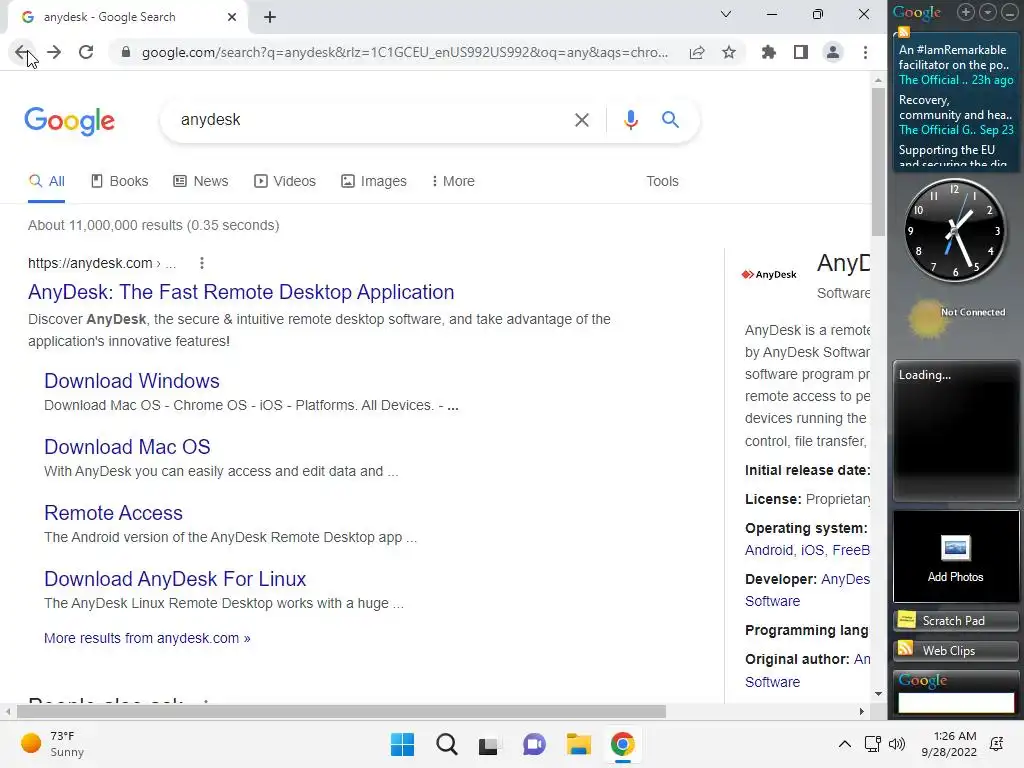The width and height of the screenshot is (1024, 768).
Task: Switch to the Videos tab
Action: pyautogui.click(x=285, y=181)
